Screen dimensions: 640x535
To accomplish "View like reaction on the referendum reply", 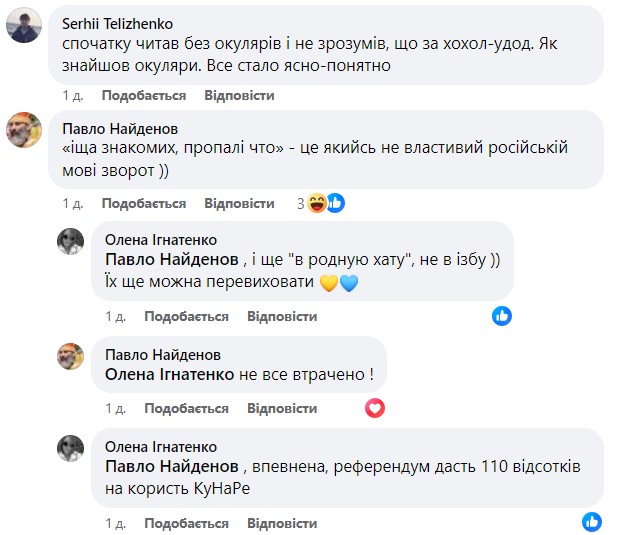I will 592,522.
